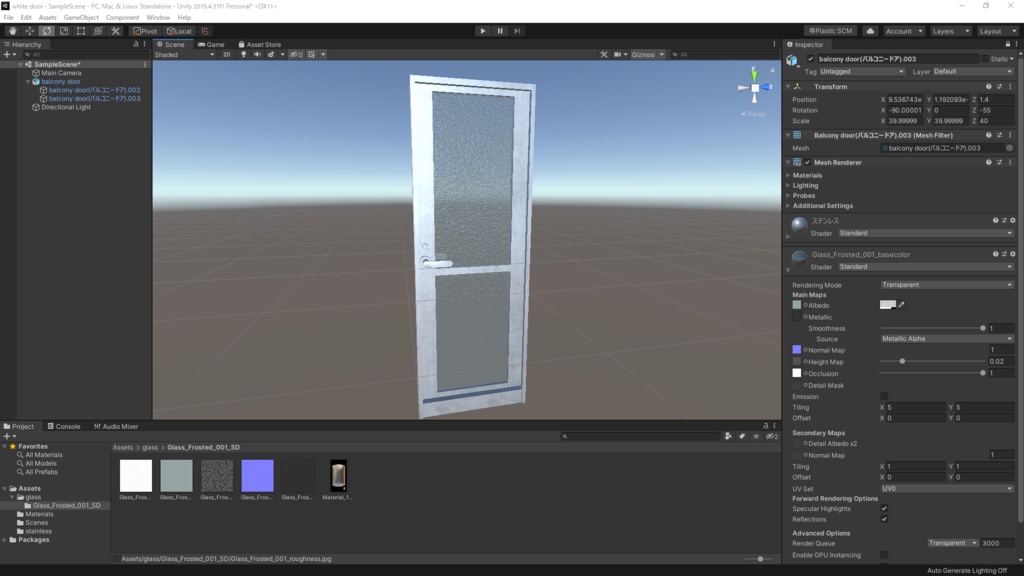Select balcony door .002 object
The height and width of the screenshot is (576, 1024).
click(94, 90)
